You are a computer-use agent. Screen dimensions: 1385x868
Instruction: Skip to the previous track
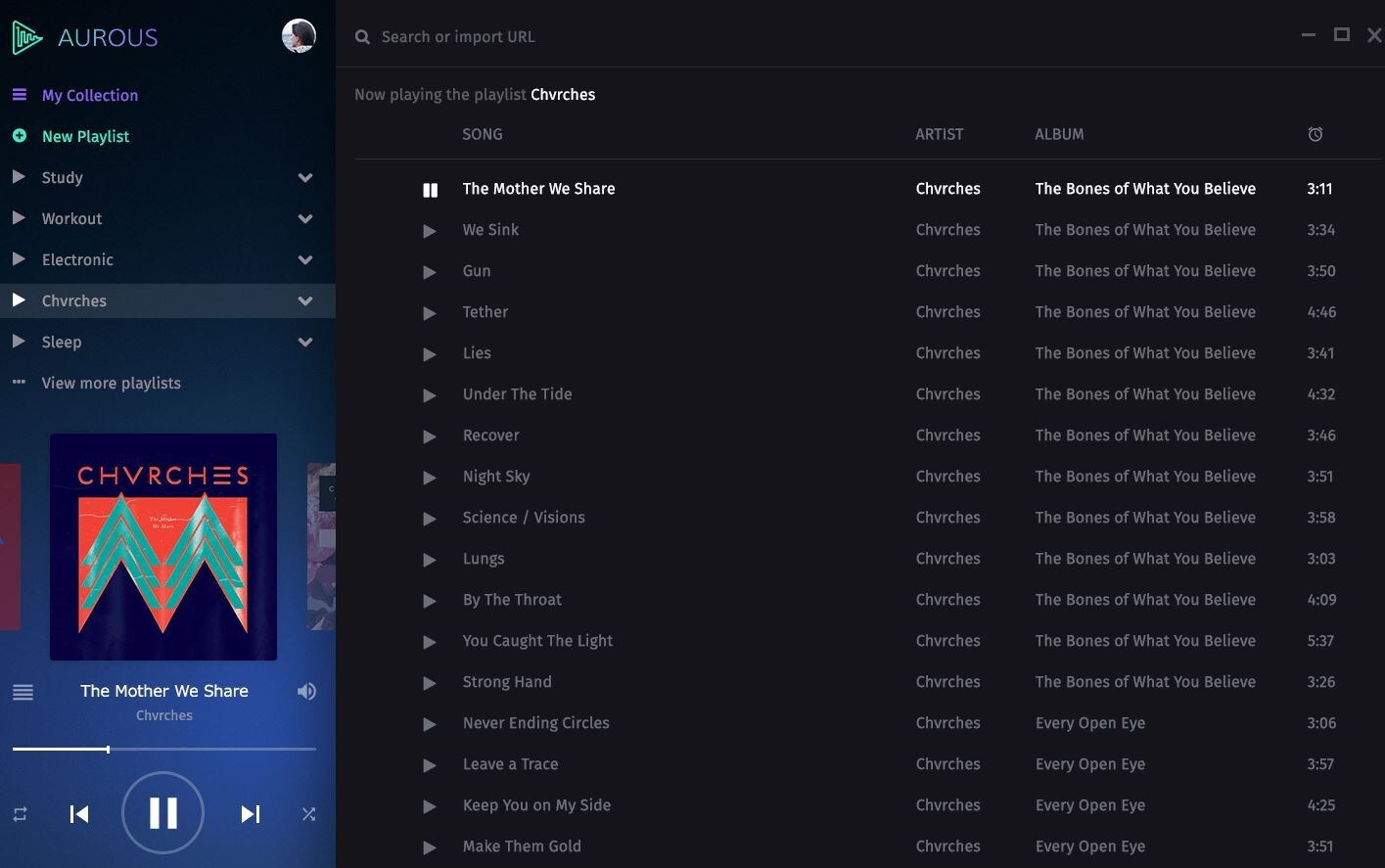(x=79, y=814)
